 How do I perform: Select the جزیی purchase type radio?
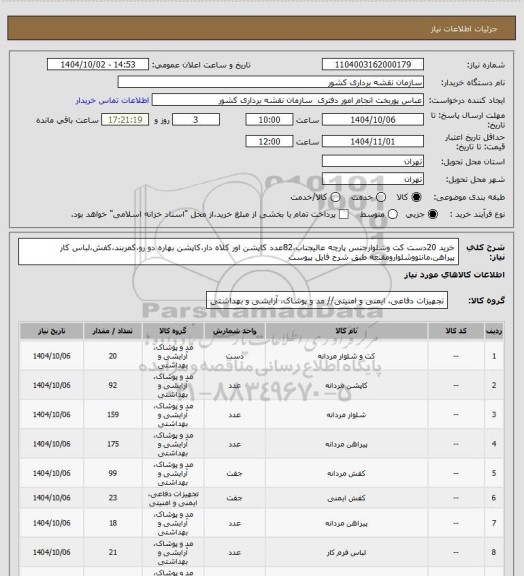point(433,214)
